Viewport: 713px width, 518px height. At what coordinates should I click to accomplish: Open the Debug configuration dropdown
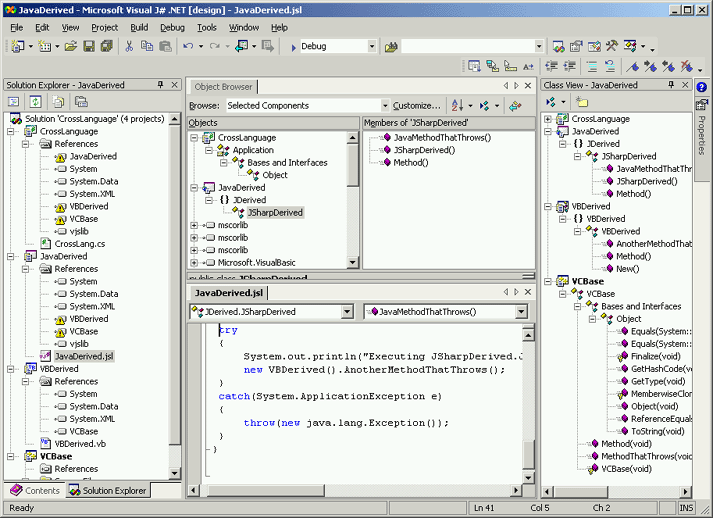coord(372,46)
